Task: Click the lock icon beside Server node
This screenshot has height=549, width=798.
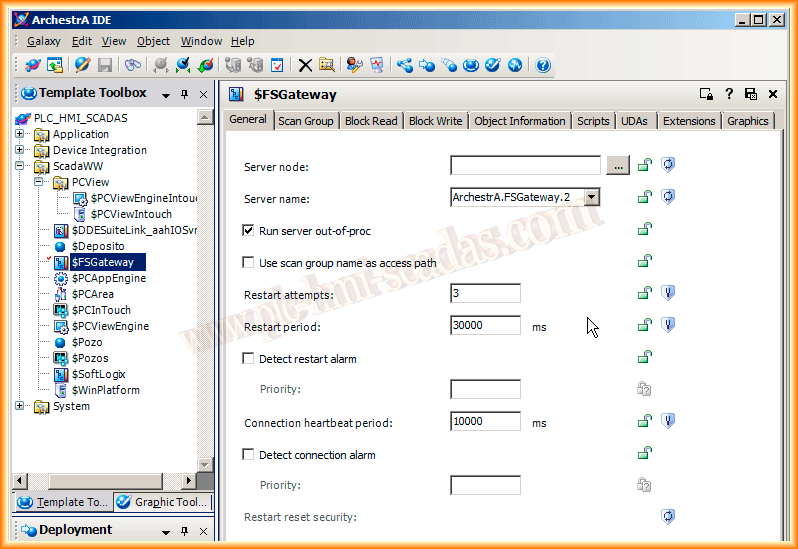Action: [646, 166]
